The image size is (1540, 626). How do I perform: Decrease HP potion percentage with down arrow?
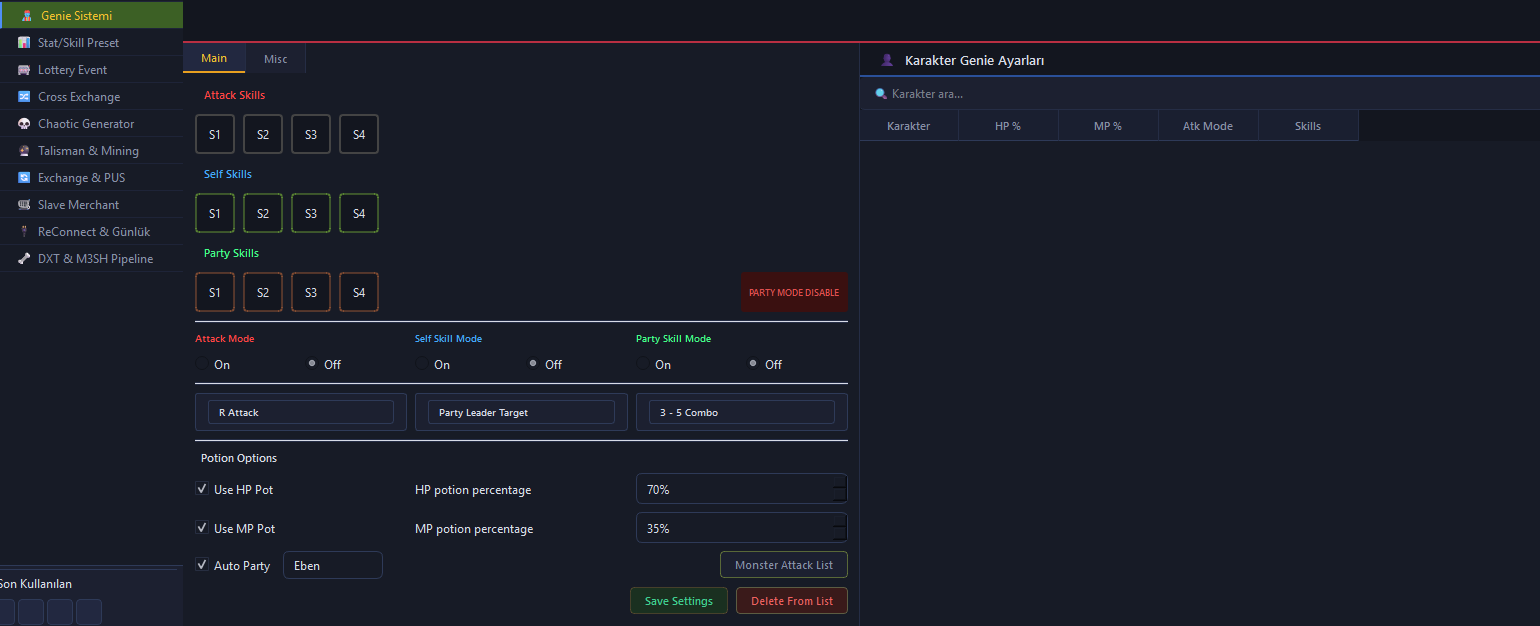tap(840, 496)
